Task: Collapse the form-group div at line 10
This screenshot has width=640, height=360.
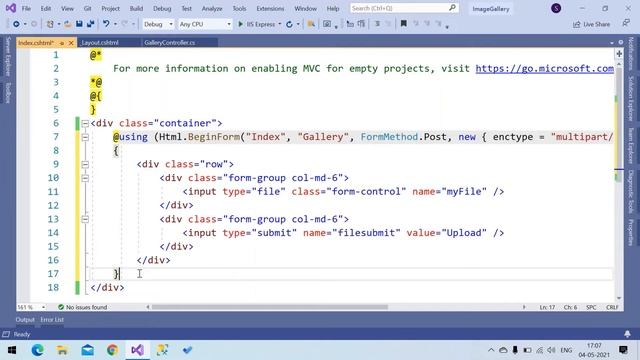Action: point(85,178)
